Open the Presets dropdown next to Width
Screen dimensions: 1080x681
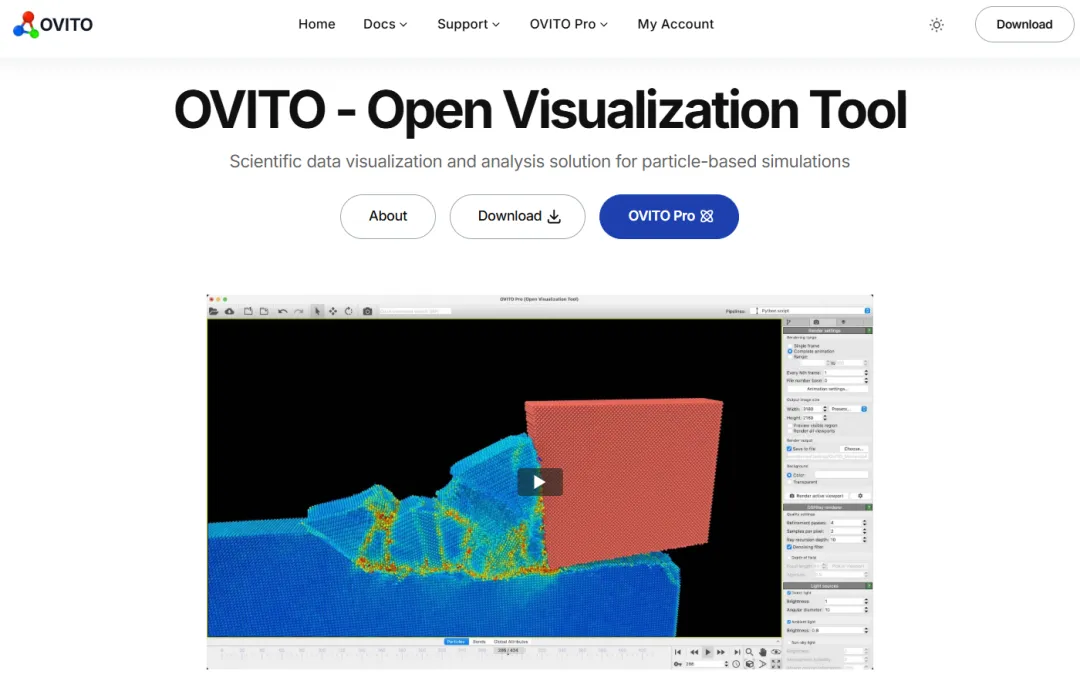849,409
